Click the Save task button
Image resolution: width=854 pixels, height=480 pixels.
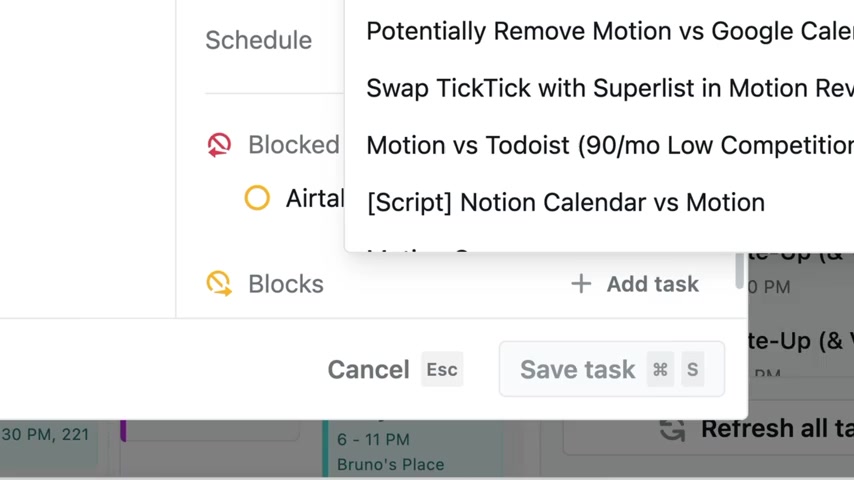(x=612, y=369)
